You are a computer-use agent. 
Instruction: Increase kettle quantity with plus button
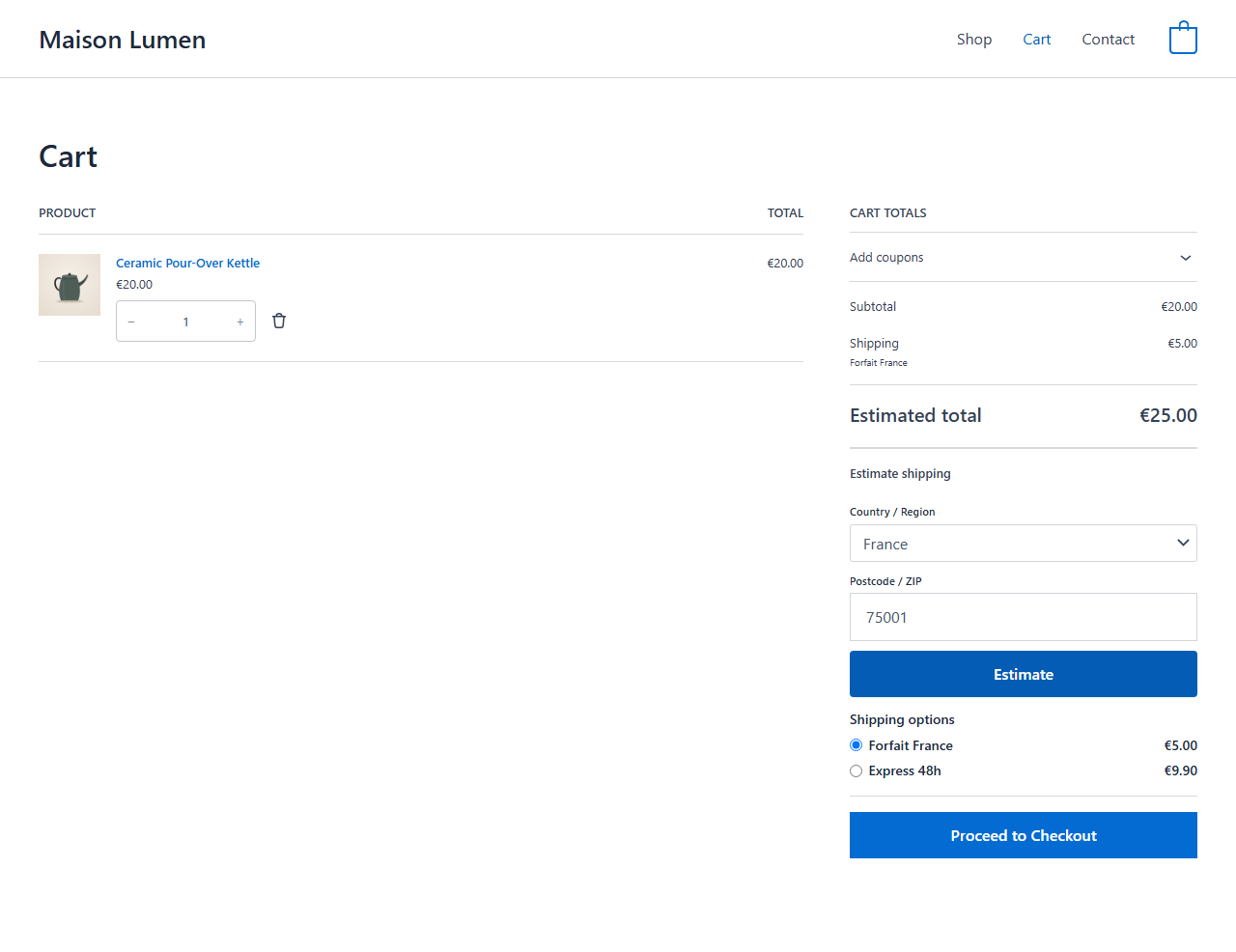(240, 322)
